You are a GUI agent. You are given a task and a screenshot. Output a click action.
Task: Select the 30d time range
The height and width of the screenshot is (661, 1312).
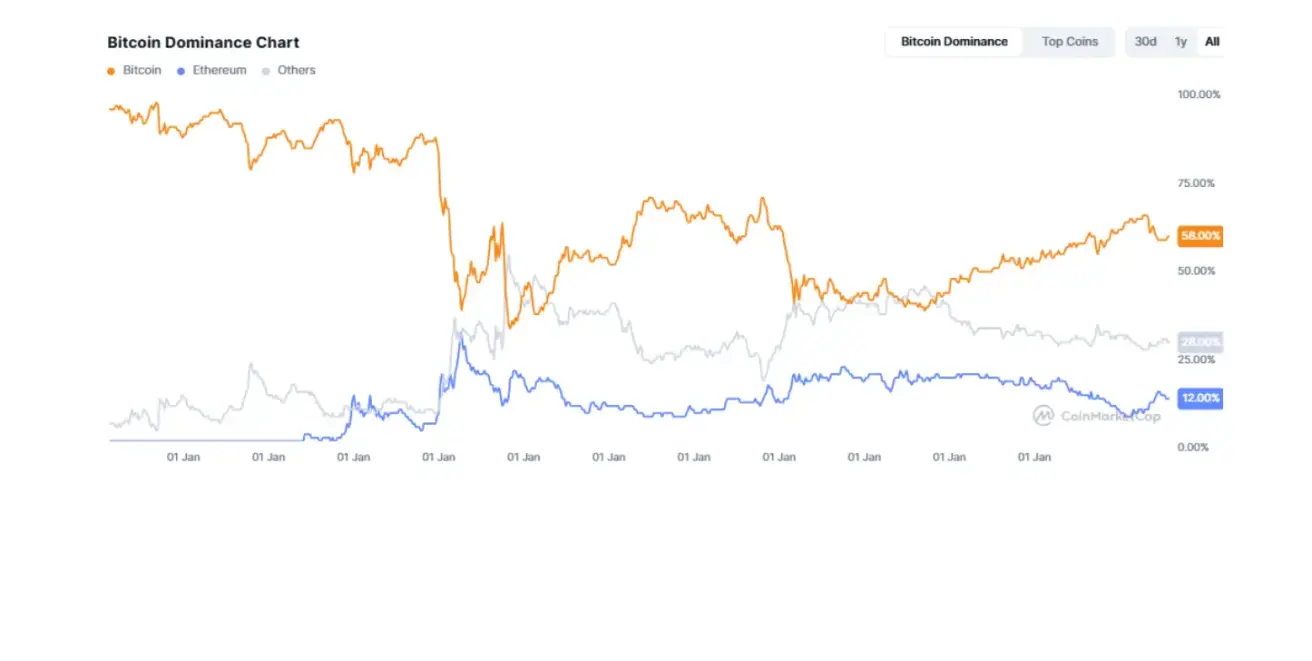pyautogui.click(x=1145, y=42)
